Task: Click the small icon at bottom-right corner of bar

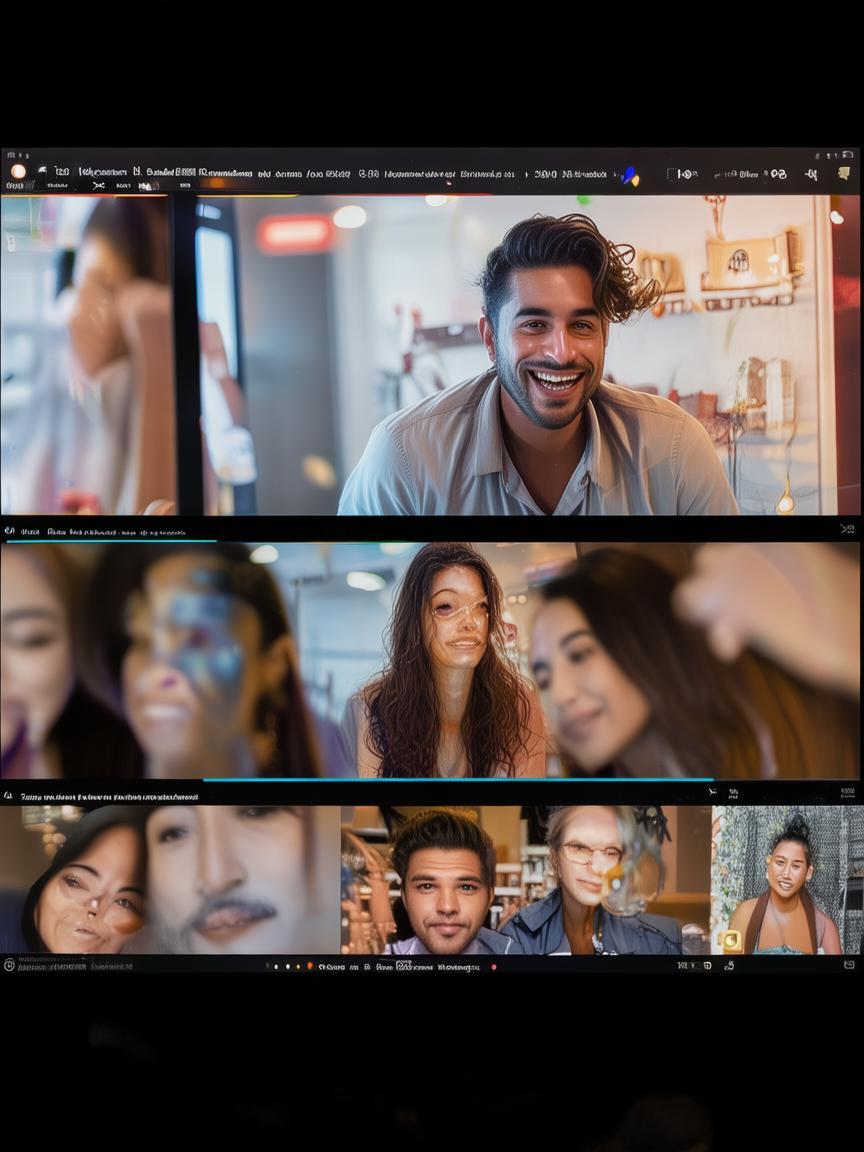Action: (849, 965)
